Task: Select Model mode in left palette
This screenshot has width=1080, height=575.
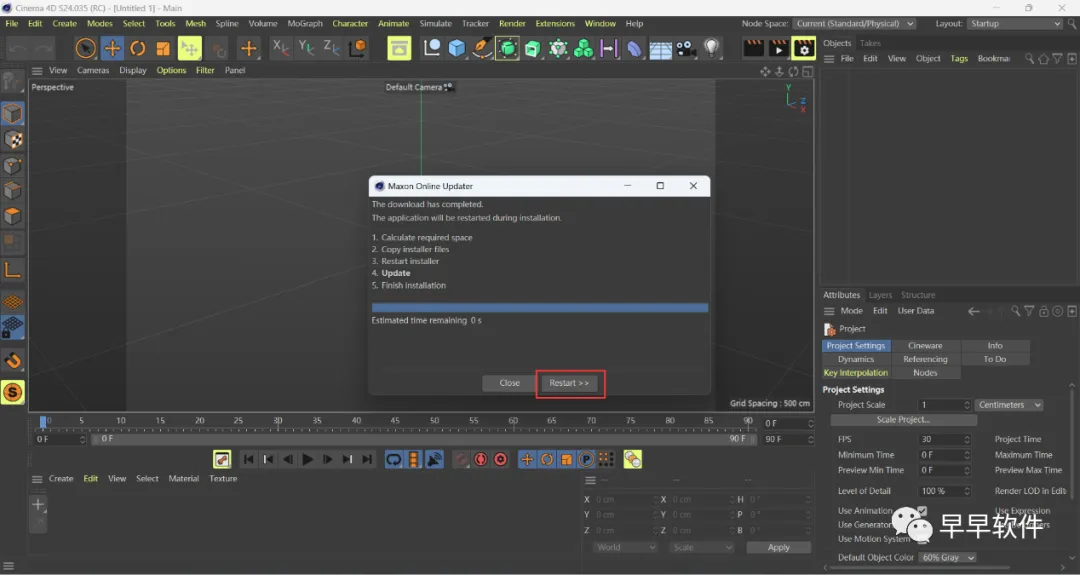Action: coord(12,113)
